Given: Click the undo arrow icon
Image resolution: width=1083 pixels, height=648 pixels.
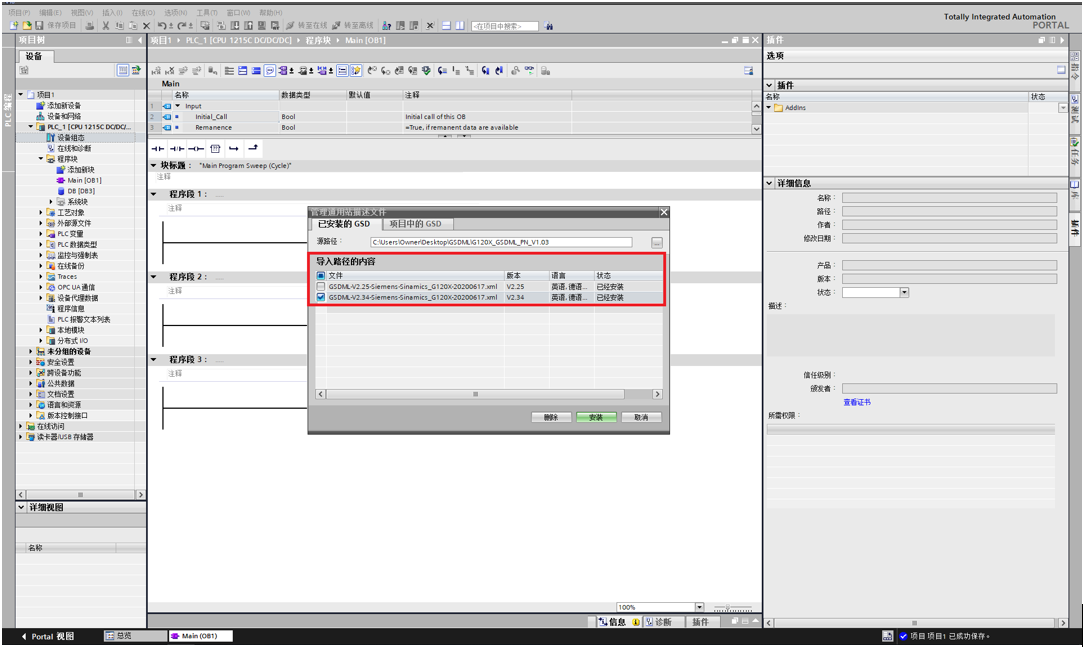Looking at the screenshot, I should 161,26.
